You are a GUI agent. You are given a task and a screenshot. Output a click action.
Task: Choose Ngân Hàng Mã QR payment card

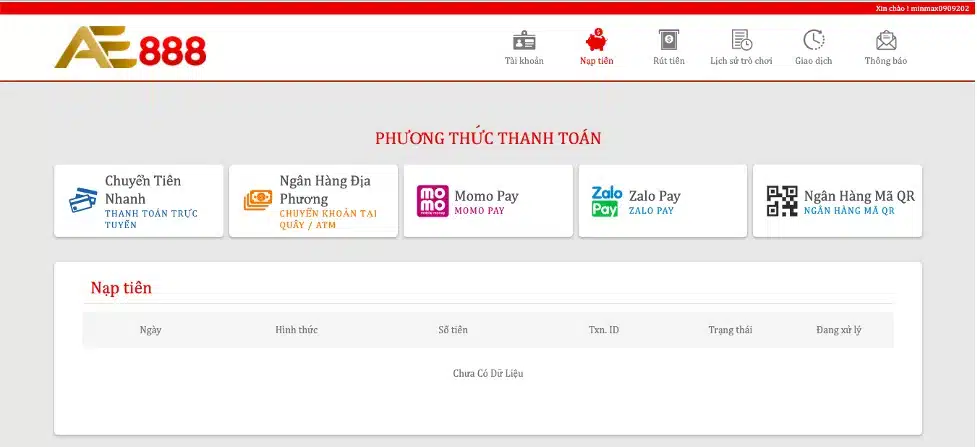coord(837,201)
